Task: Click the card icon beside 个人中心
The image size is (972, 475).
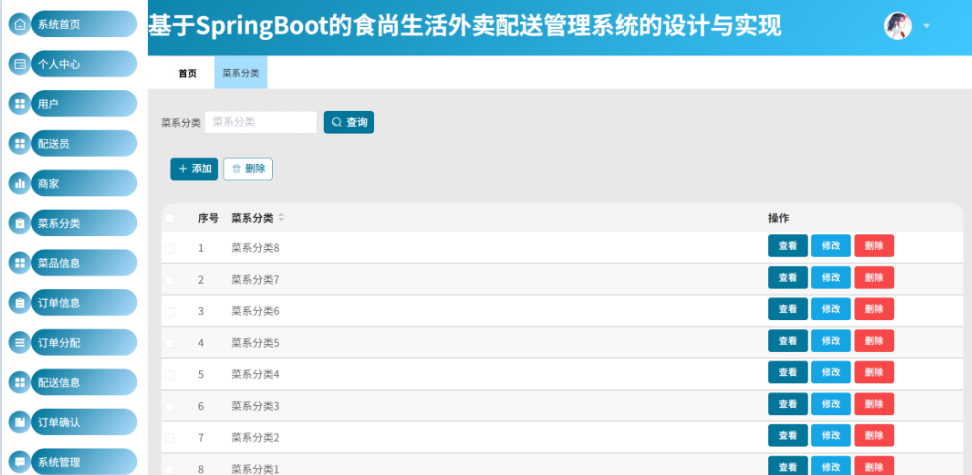Action: tap(20, 64)
